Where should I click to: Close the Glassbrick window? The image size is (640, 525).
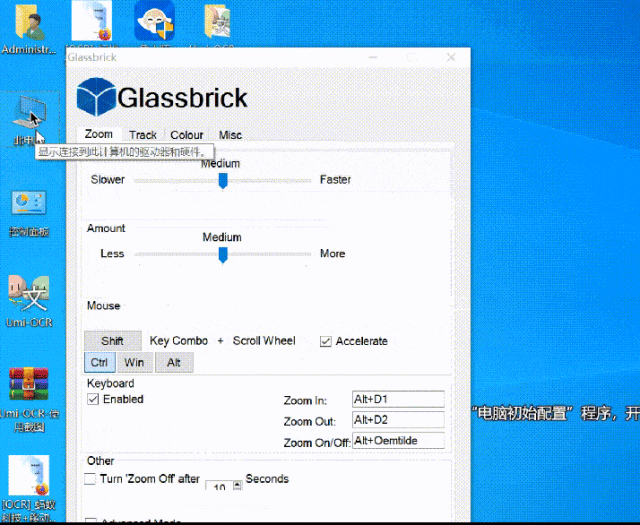click(x=451, y=57)
